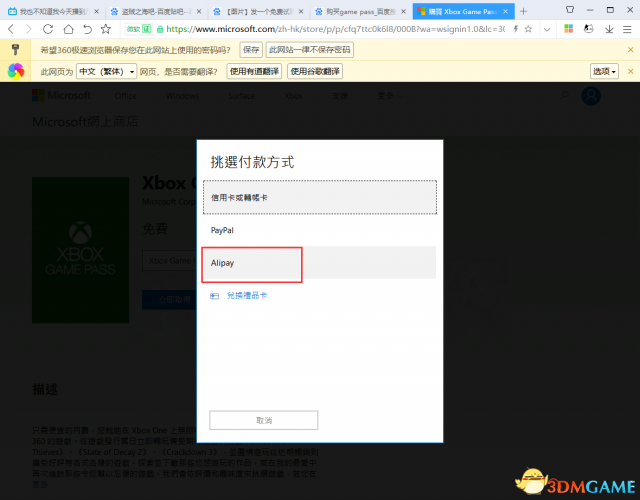The height and width of the screenshot is (500, 640).
Task: Switch to the second Baidu Tieba tab
Action: tap(156, 11)
